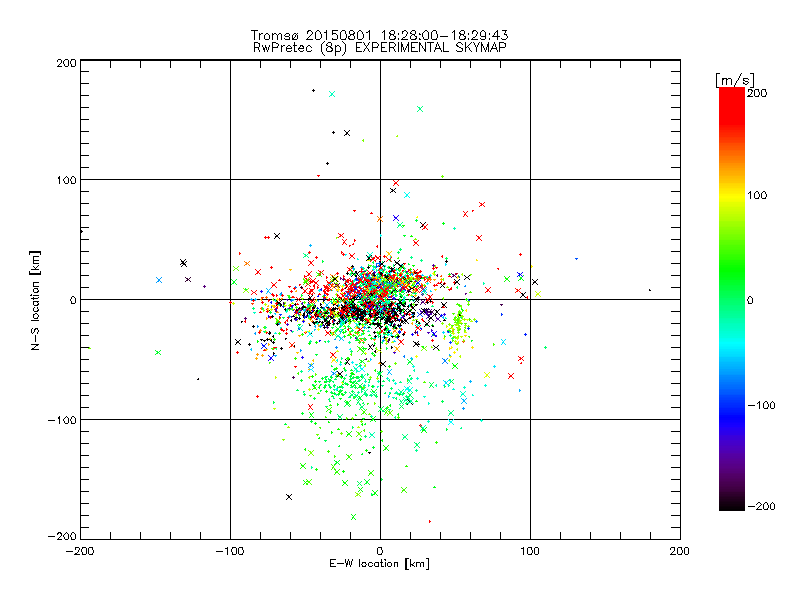Click the colorbar's "-200" bottom label

761,506
